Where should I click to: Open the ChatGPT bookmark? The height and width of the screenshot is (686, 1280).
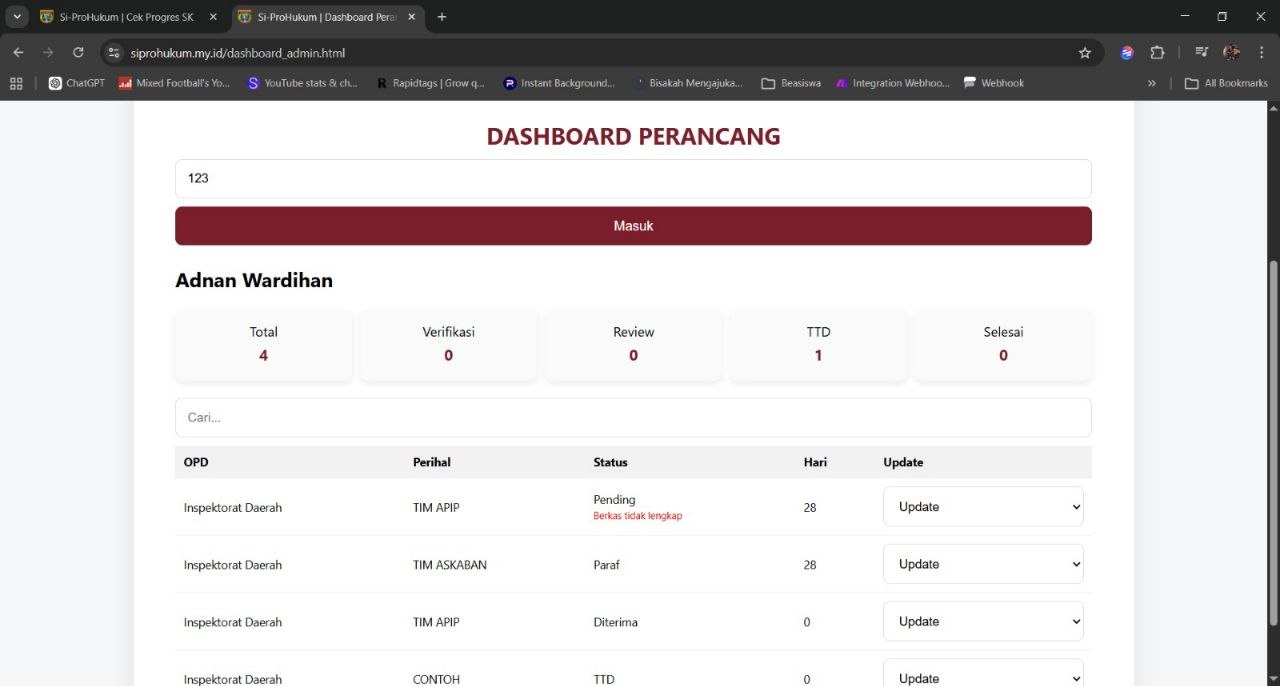pyautogui.click(x=75, y=83)
